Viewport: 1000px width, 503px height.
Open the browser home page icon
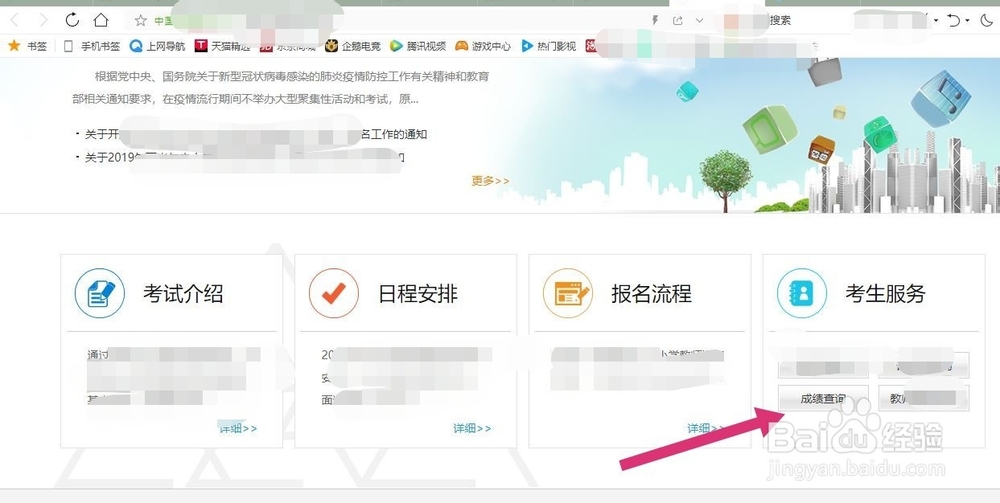101,20
